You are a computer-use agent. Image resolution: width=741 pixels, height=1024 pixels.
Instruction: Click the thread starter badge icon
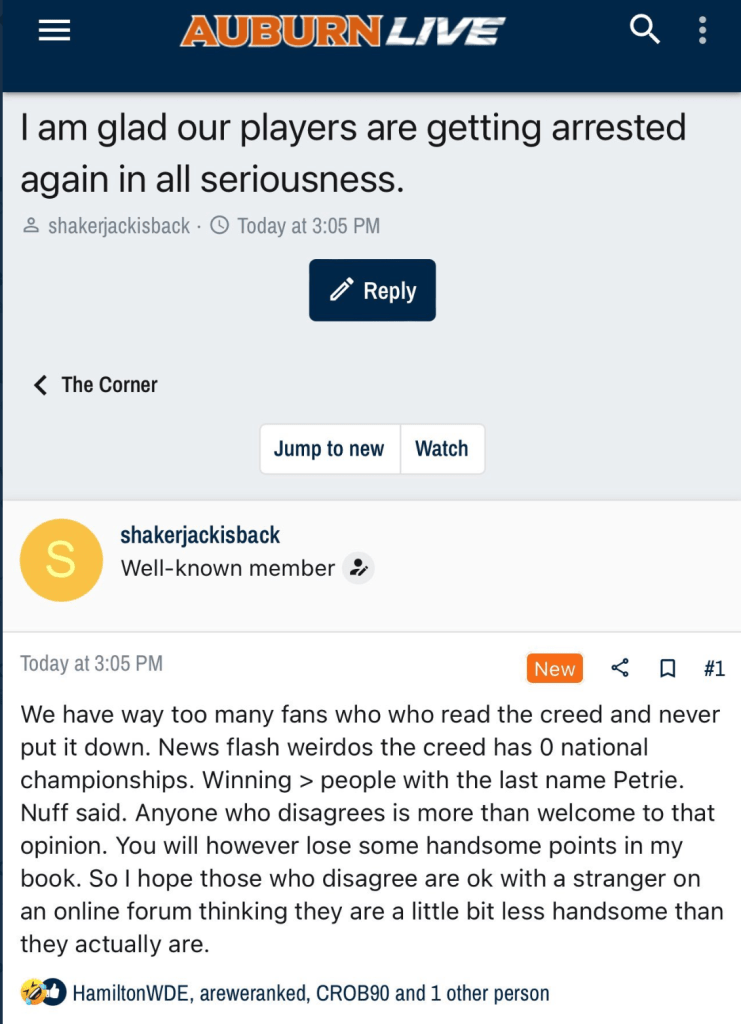(x=358, y=568)
